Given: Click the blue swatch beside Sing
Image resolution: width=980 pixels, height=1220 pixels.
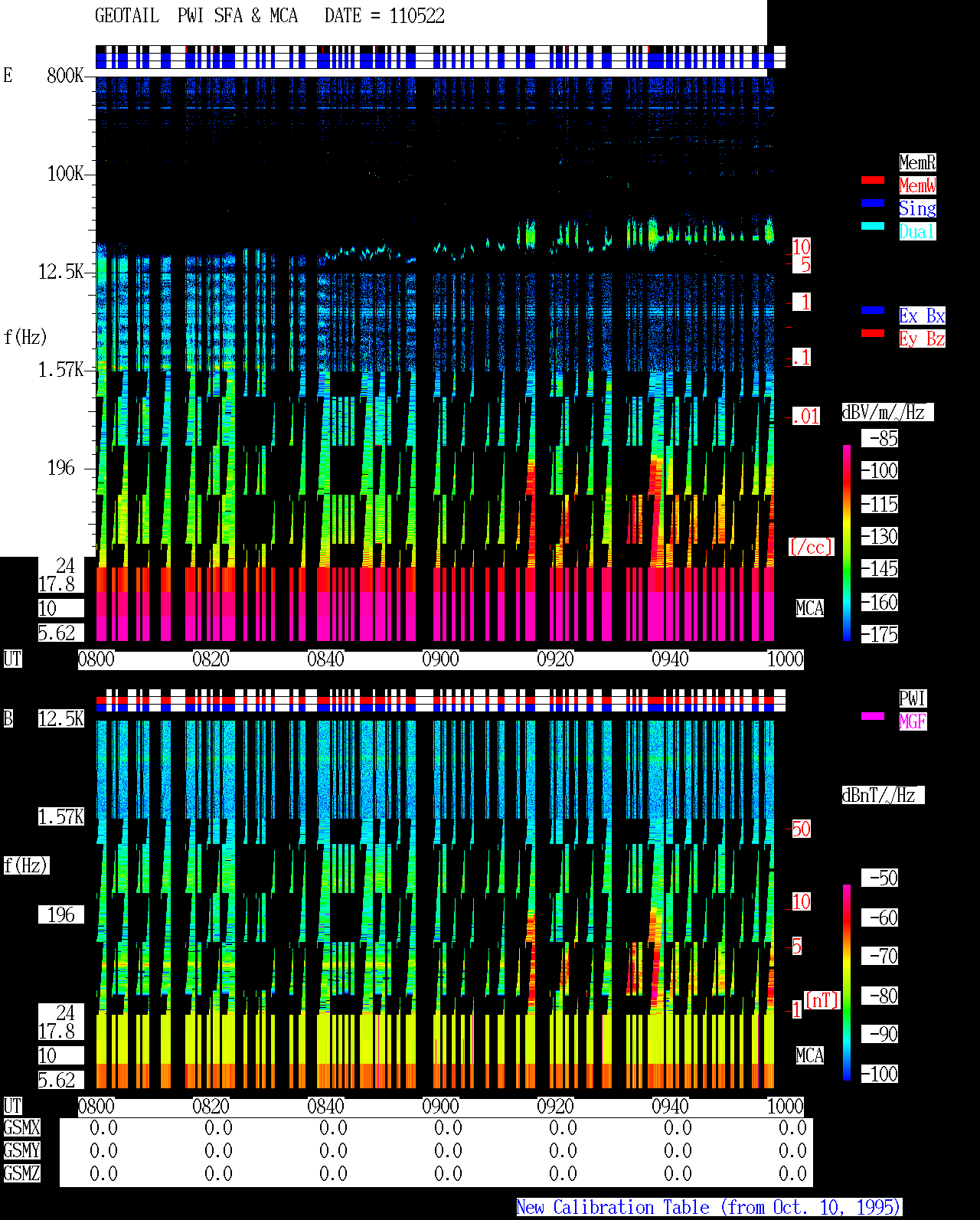Looking at the screenshot, I should (x=873, y=203).
